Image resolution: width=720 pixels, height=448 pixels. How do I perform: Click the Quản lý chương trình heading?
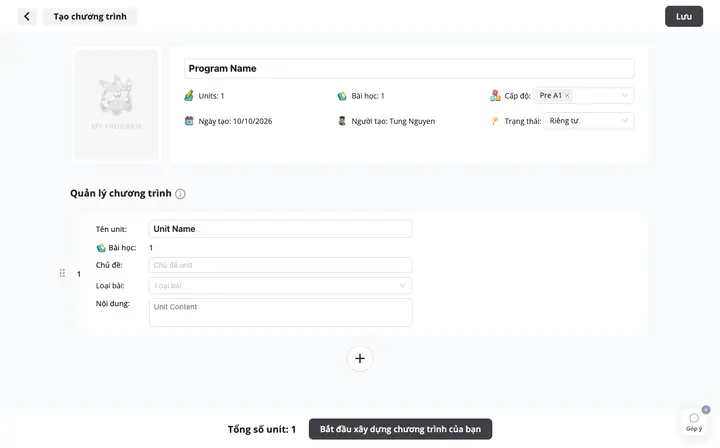(x=121, y=193)
